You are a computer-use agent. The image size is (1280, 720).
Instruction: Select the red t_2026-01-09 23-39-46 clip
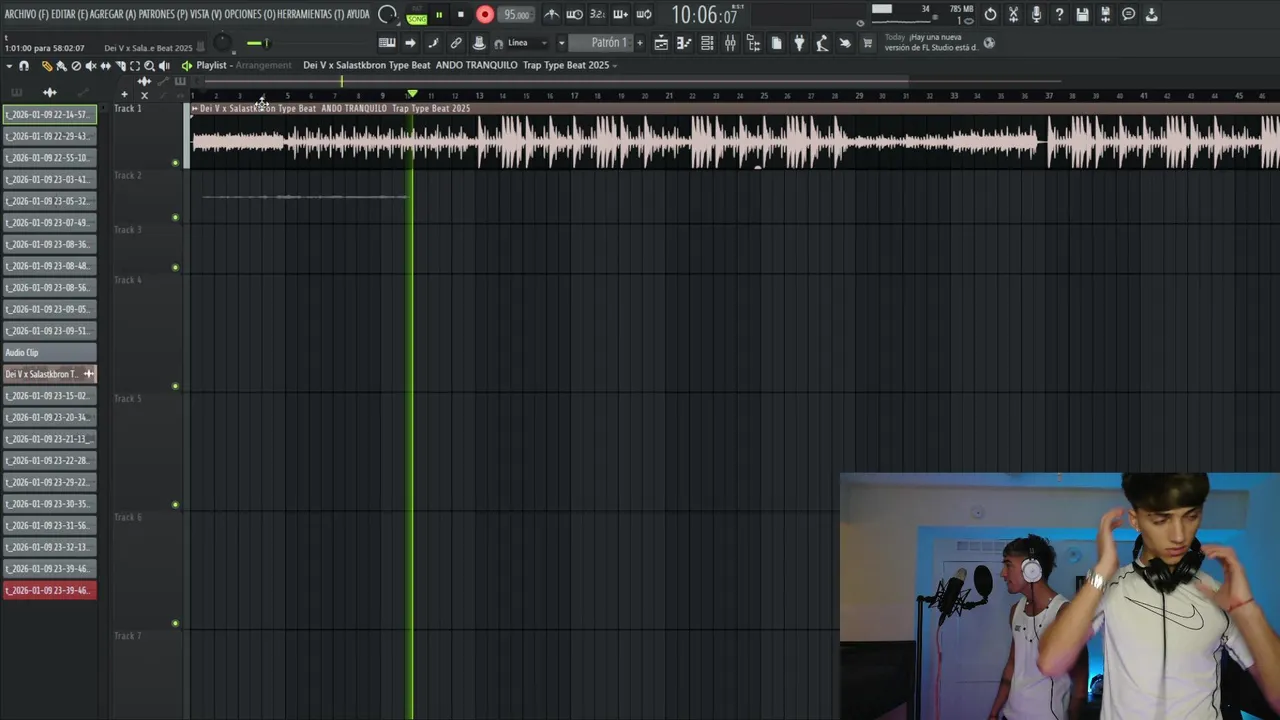pyautogui.click(x=49, y=590)
